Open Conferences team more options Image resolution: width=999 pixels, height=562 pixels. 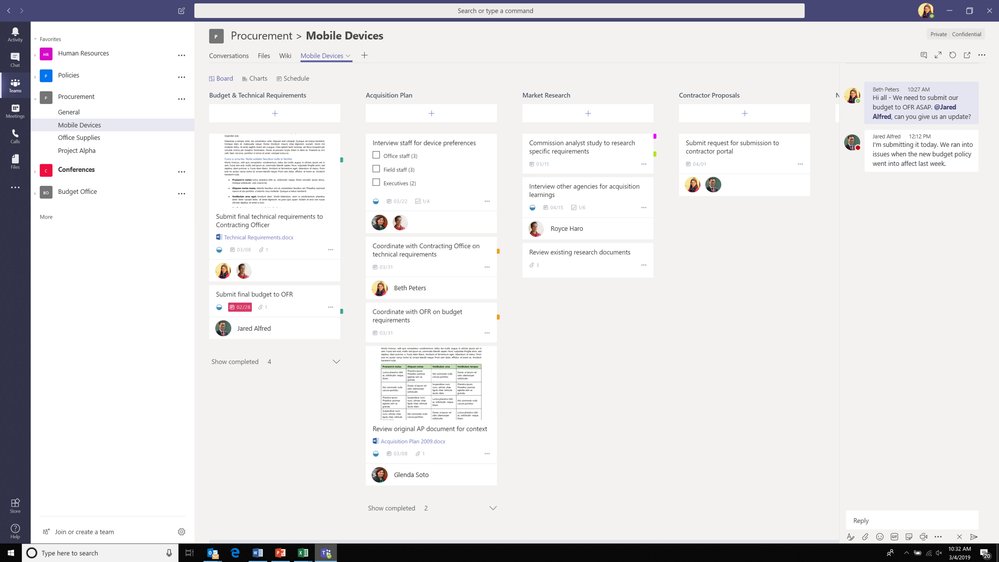click(182, 171)
